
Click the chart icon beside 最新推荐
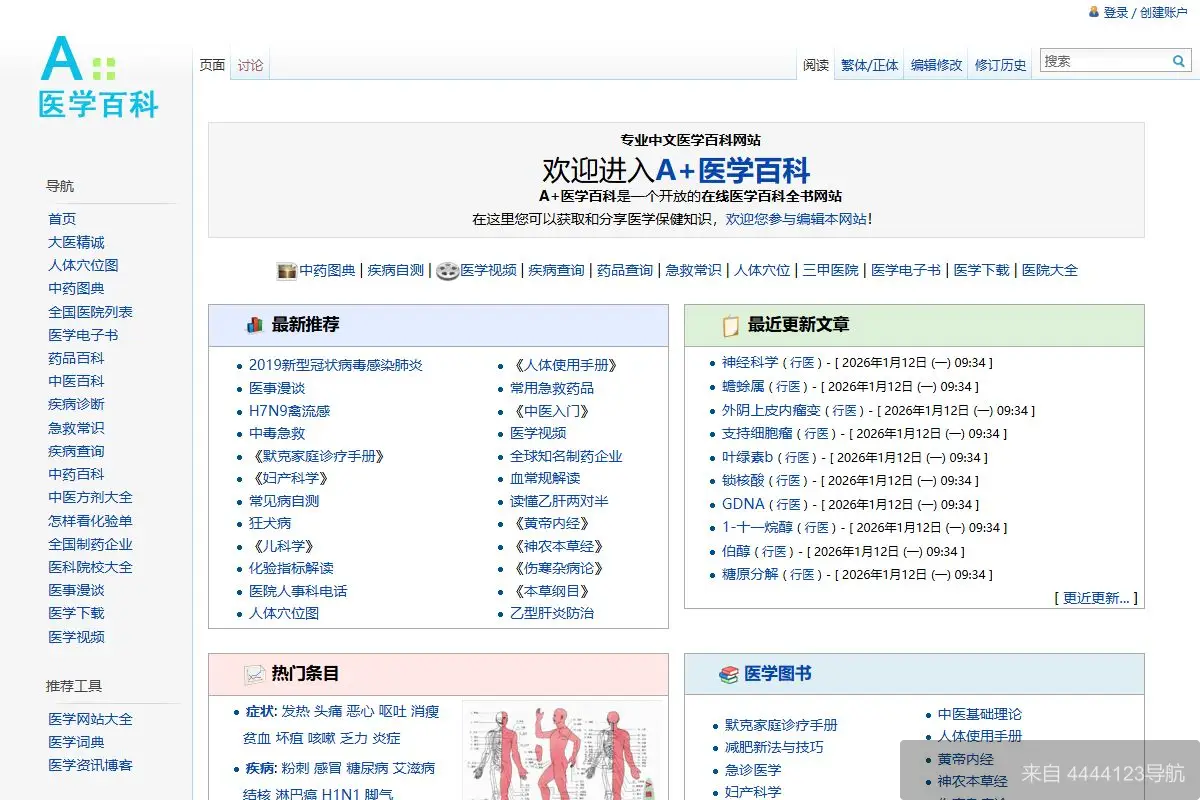click(x=254, y=324)
